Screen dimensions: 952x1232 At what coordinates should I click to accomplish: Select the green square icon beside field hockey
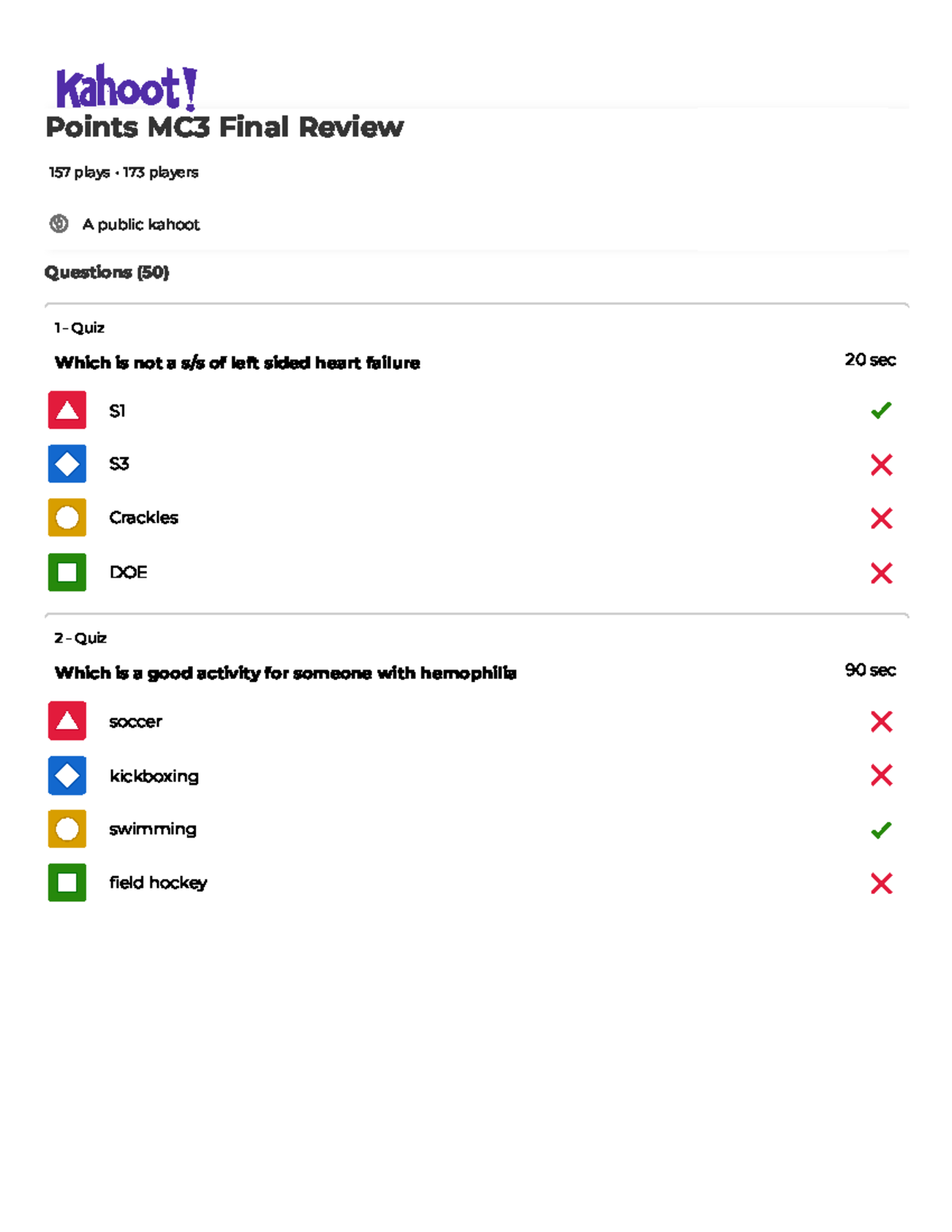tap(67, 882)
